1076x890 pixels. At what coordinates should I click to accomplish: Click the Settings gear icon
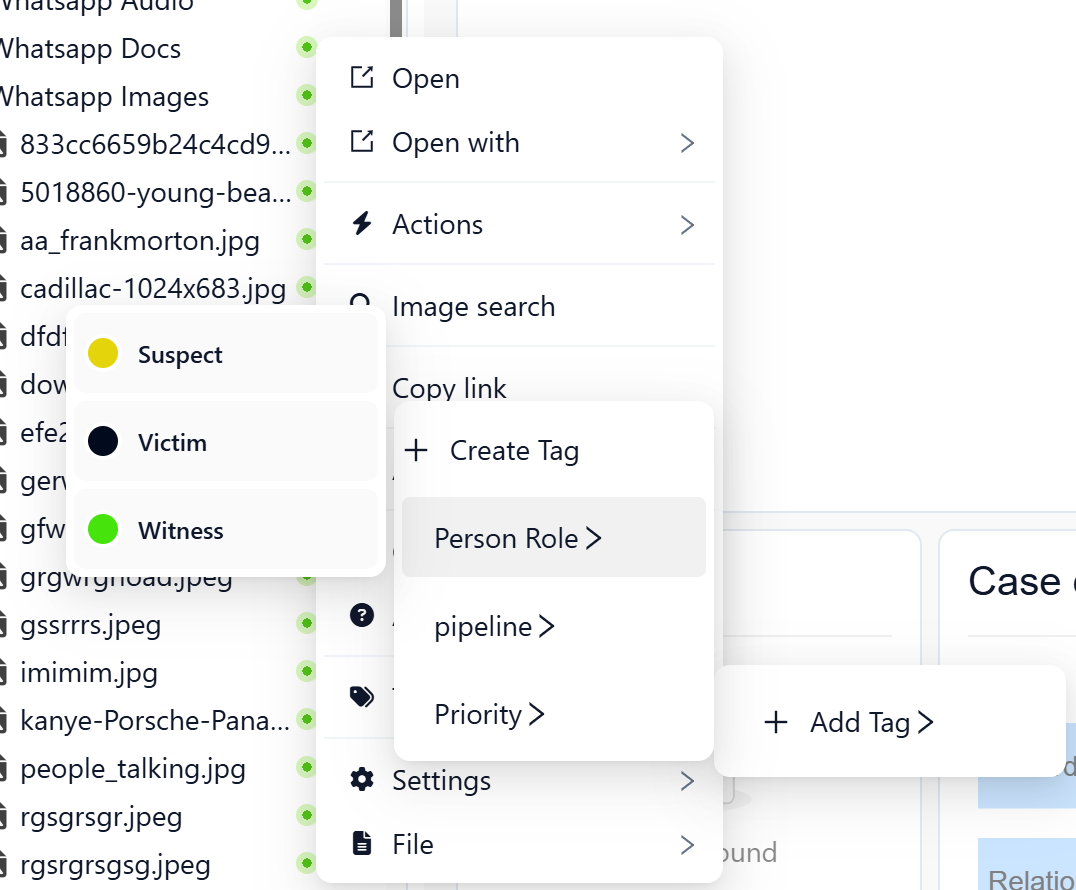click(x=361, y=780)
